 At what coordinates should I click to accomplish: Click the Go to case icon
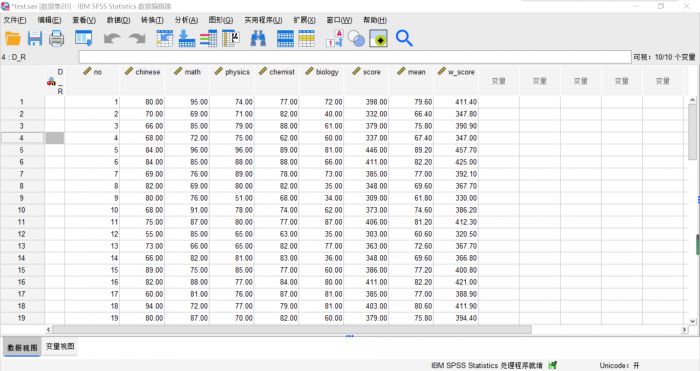click(x=165, y=38)
